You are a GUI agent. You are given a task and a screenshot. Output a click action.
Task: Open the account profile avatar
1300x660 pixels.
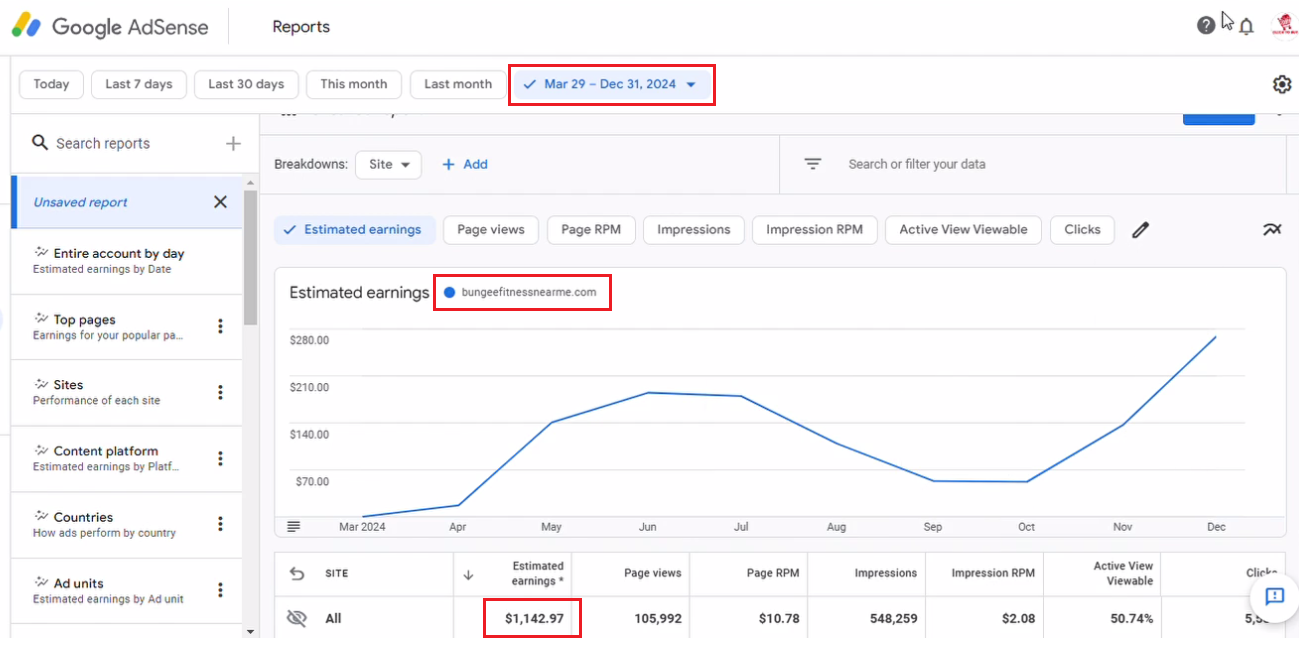[x=1283, y=25]
